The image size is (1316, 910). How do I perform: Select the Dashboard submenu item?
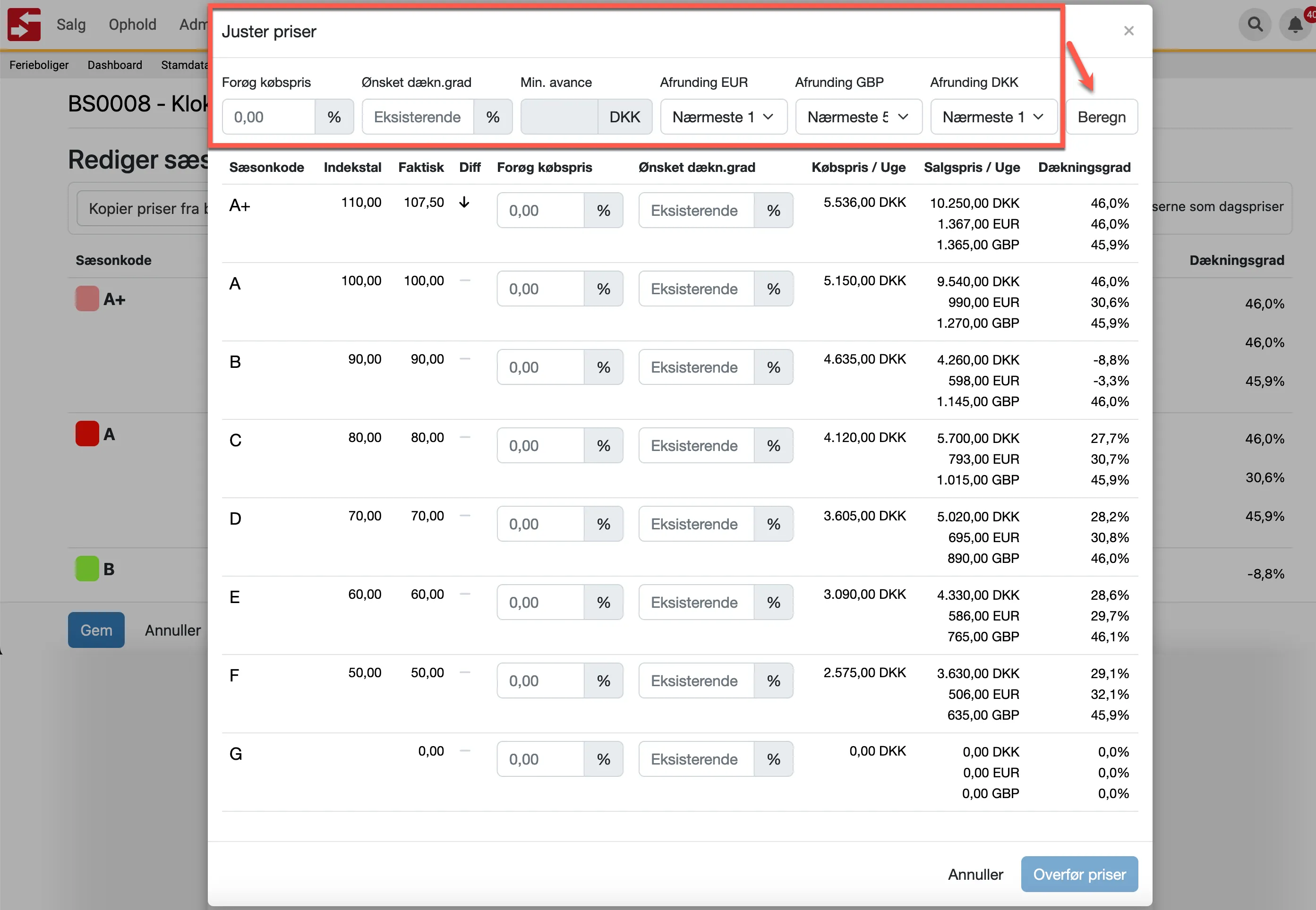(x=115, y=65)
